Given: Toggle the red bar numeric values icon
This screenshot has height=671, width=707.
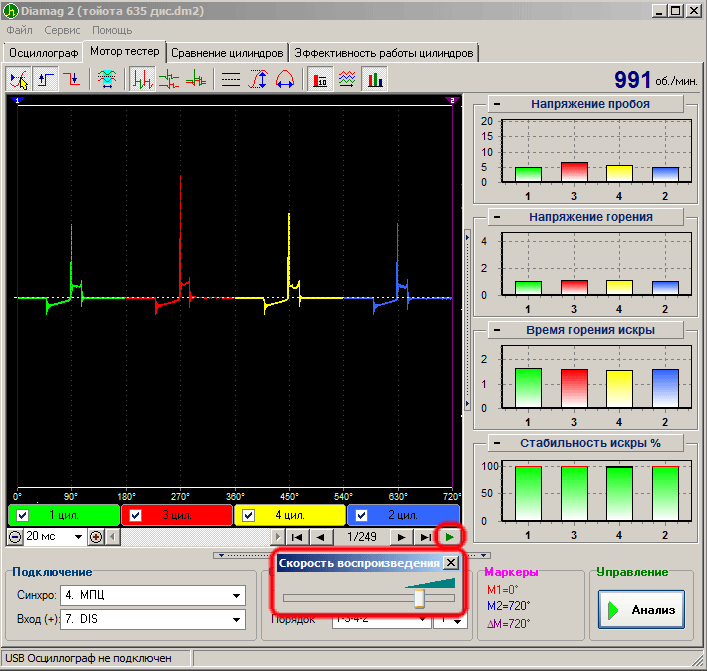Looking at the screenshot, I should [320, 79].
